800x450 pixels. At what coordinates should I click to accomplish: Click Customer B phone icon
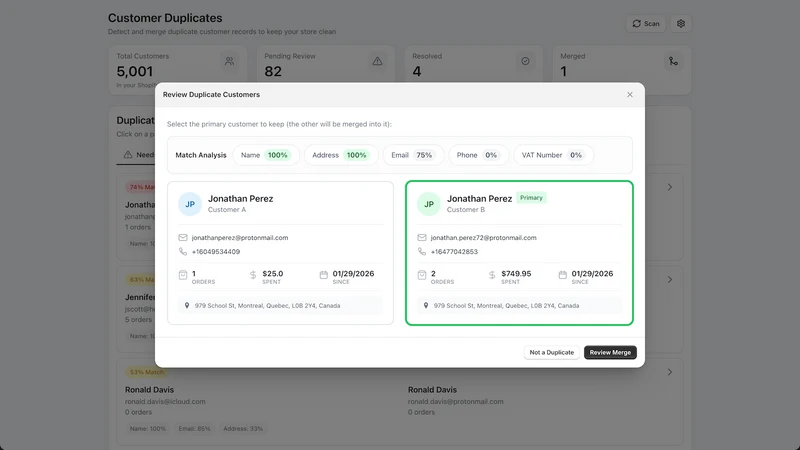[421, 252]
